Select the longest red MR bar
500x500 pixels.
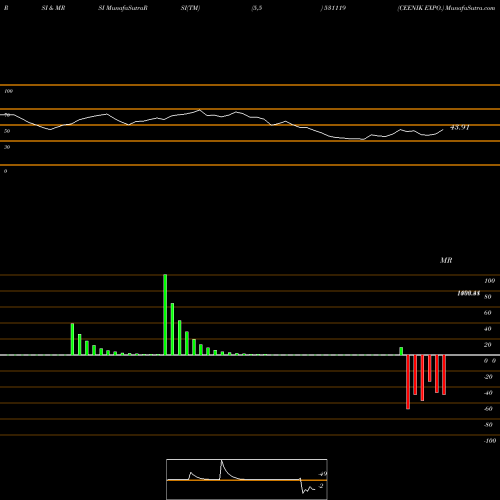[x=408, y=382]
